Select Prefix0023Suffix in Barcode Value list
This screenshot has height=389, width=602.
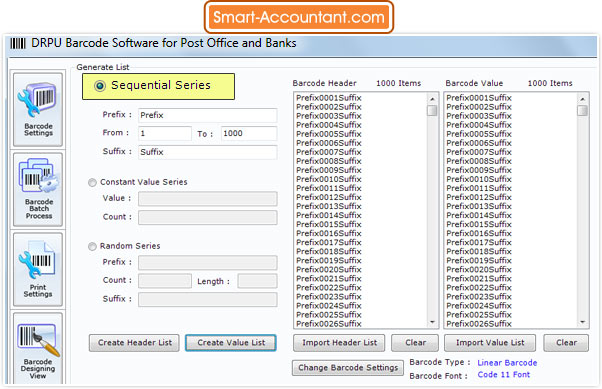pos(479,297)
